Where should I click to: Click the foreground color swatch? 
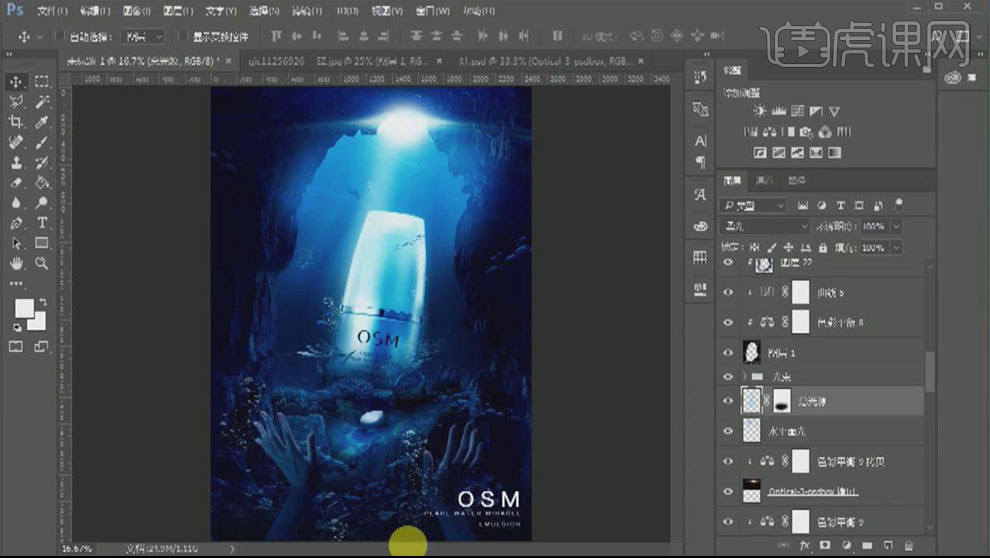24,308
